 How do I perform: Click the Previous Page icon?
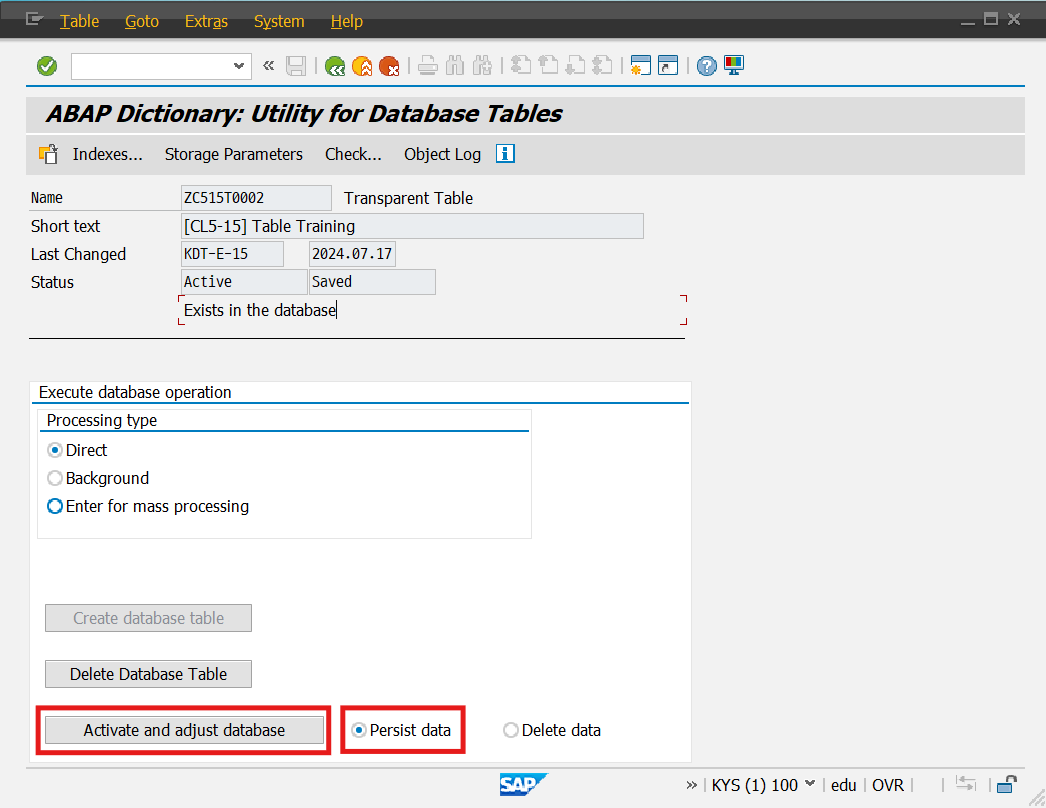pyautogui.click(x=548, y=66)
